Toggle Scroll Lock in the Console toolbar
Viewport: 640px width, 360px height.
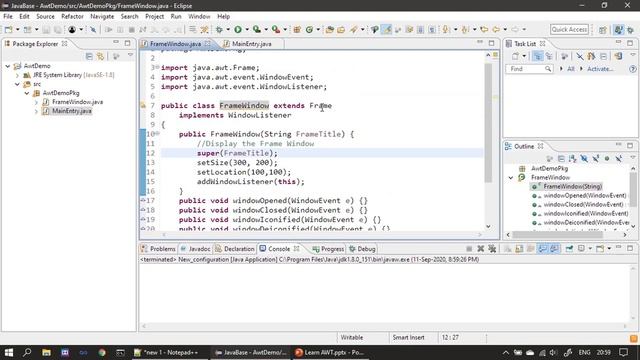click(x=519, y=249)
